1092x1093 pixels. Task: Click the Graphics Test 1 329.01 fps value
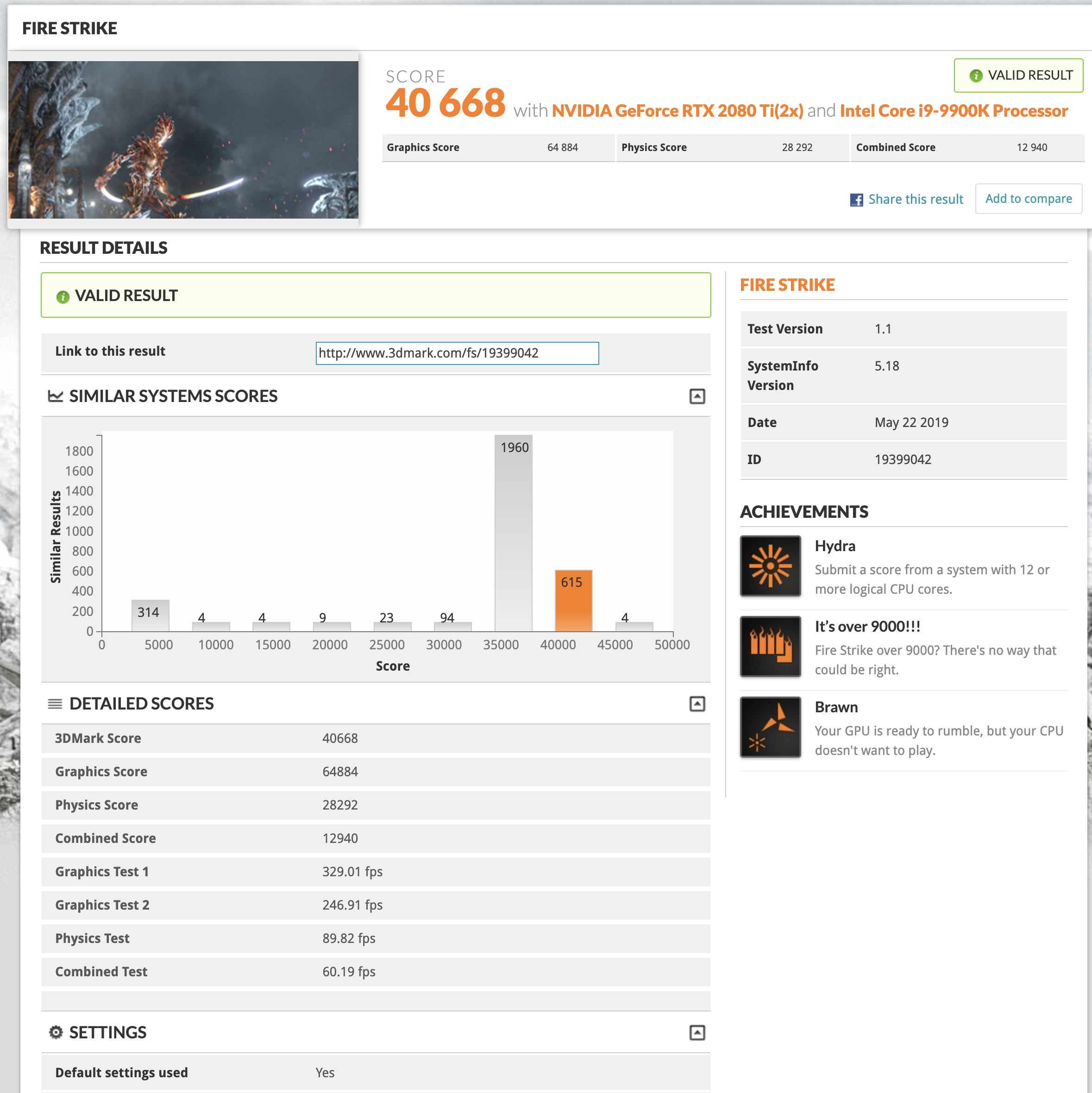pos(352,872)
